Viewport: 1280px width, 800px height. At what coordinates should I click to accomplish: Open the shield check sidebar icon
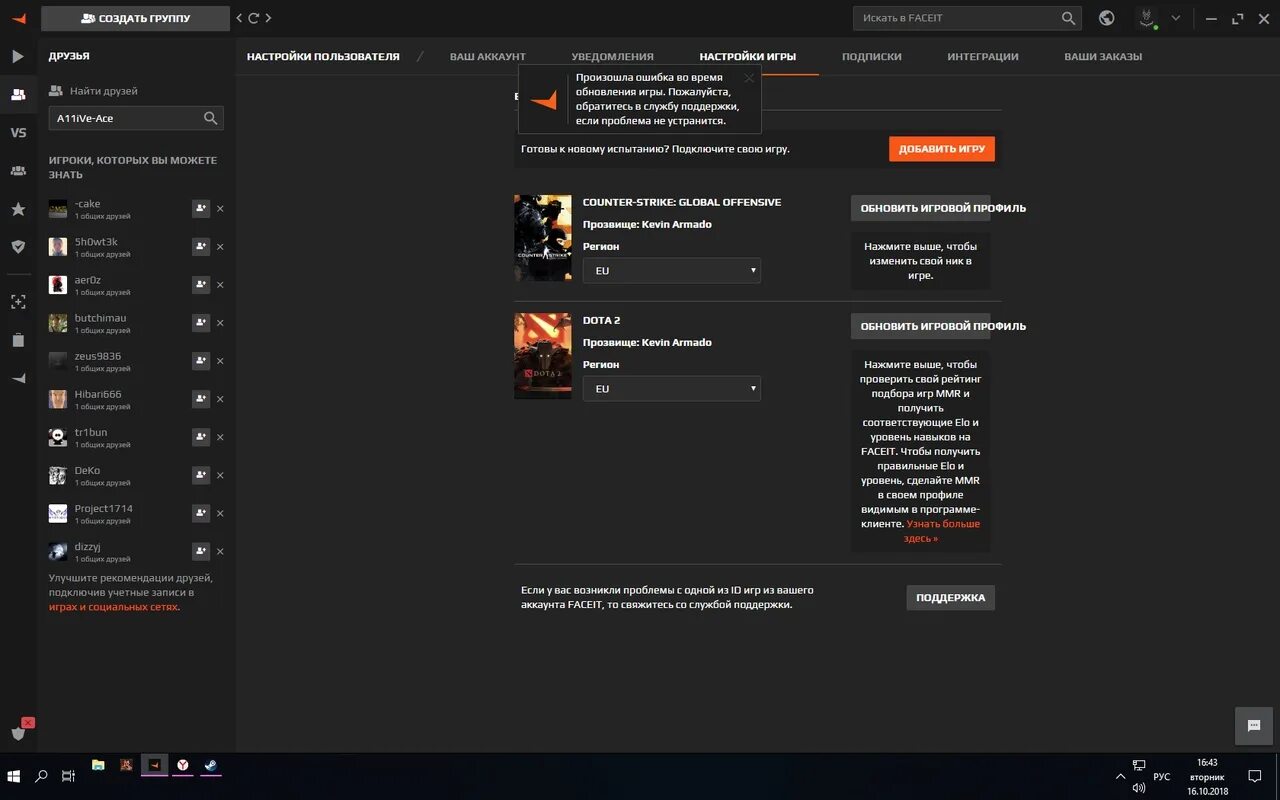pos(18,246)
